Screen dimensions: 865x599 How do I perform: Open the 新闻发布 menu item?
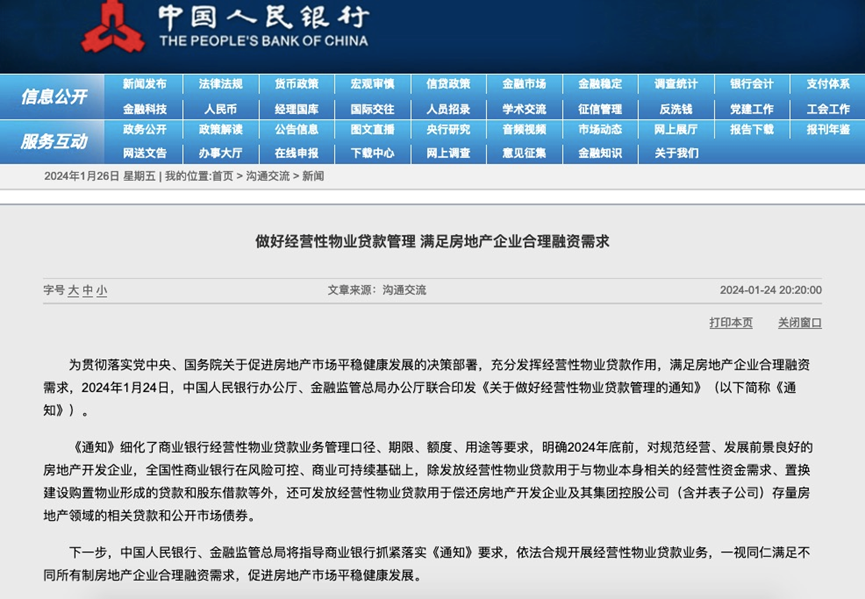coord(145,84)
